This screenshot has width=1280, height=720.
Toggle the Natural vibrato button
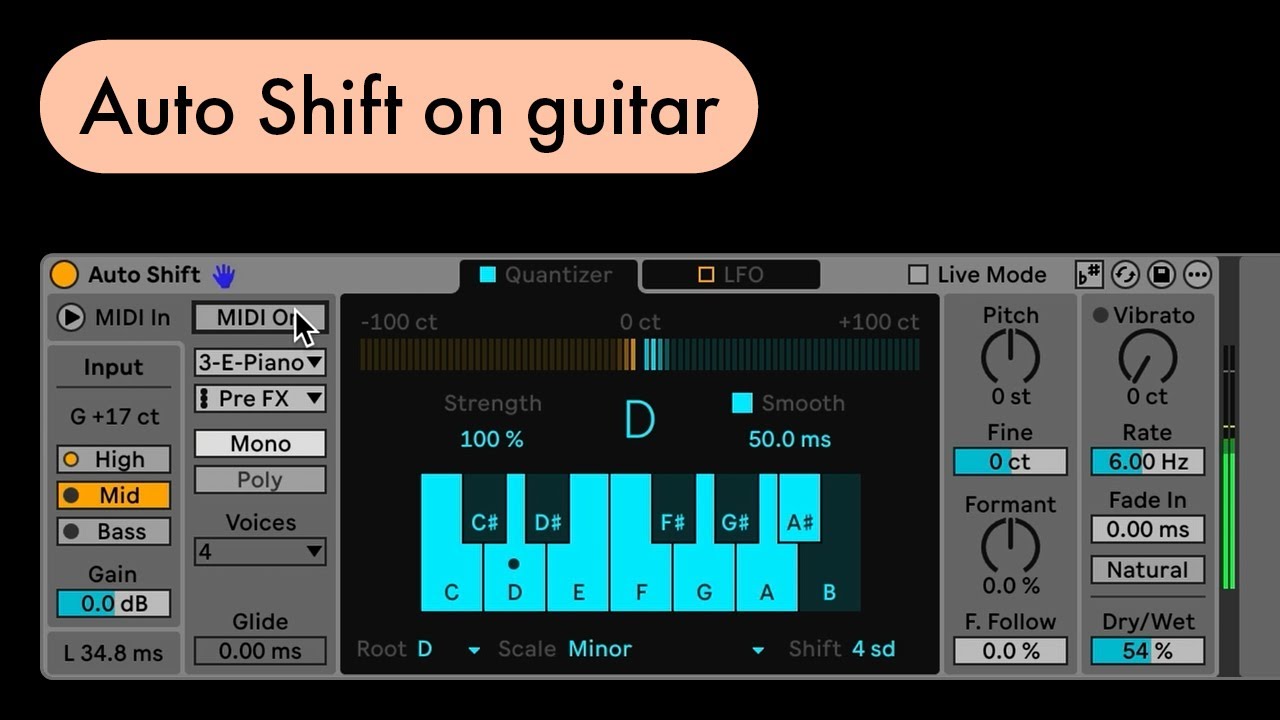1147,570
